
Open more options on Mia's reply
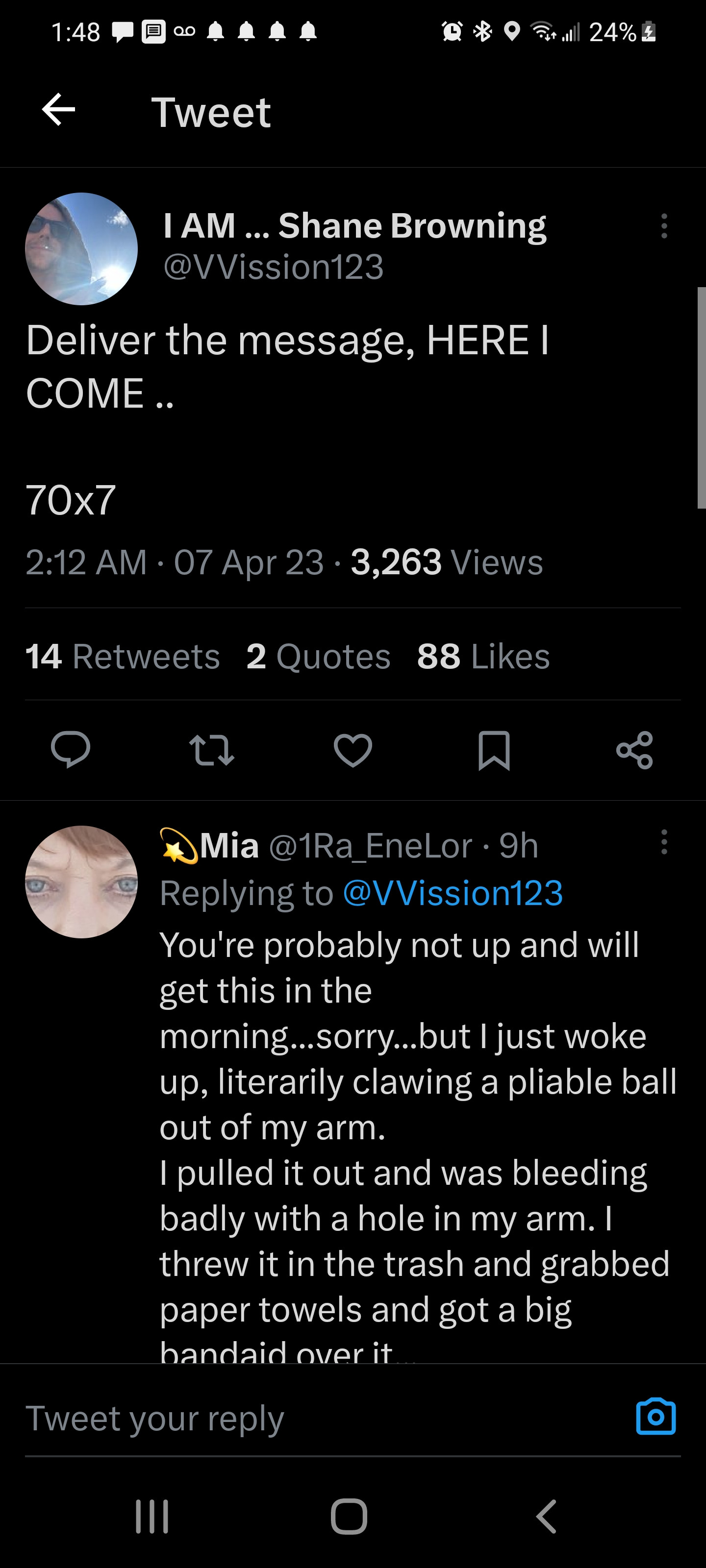[664, 842]
